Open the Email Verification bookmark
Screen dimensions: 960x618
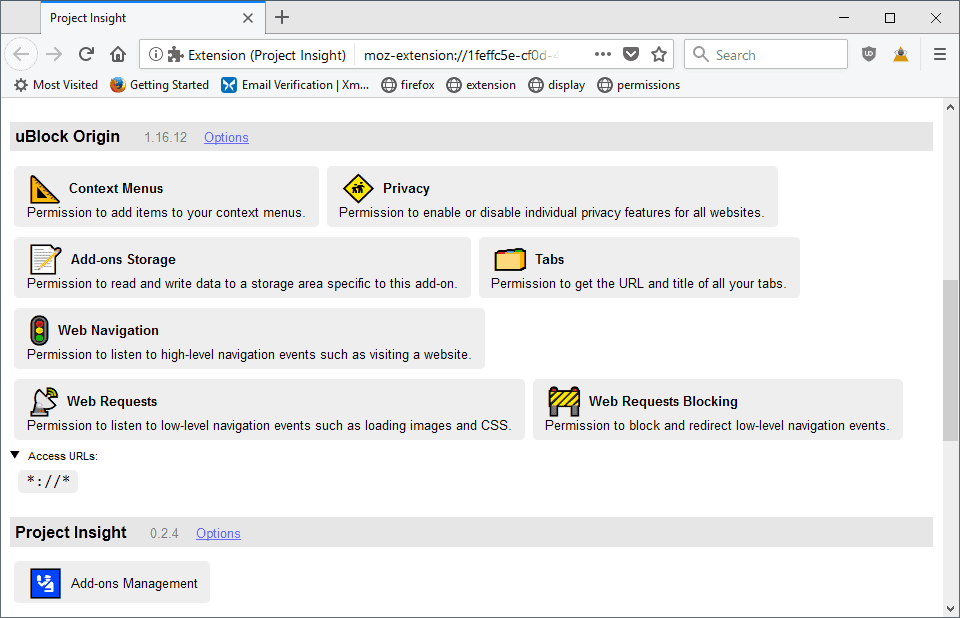(295, 85)
